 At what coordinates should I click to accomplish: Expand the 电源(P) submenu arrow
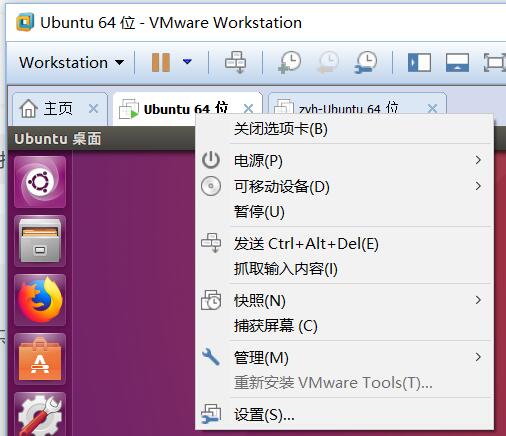pyautogui.click(x=478, y=160)
